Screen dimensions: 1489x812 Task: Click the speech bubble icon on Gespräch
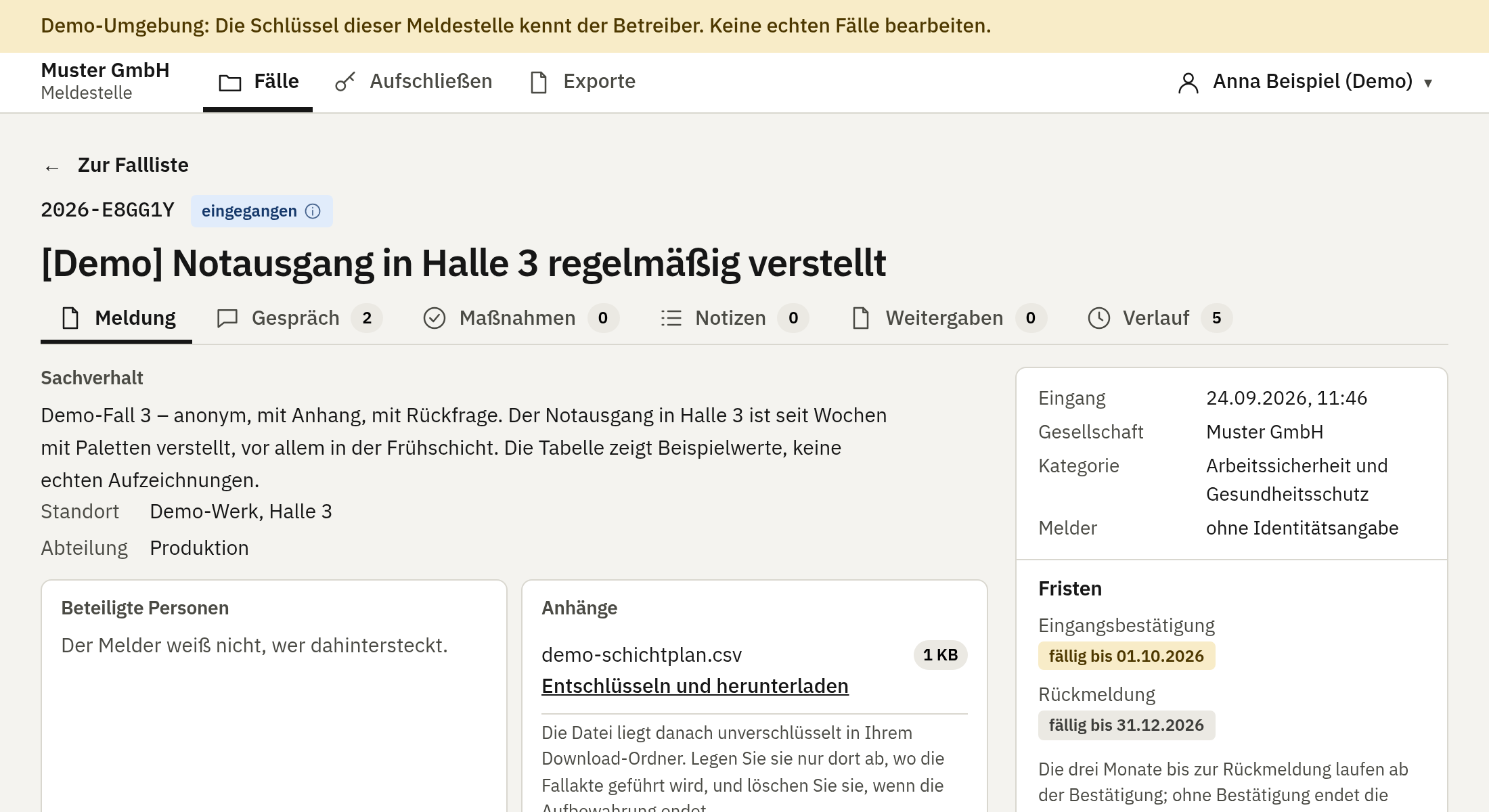tap(227, 318)
